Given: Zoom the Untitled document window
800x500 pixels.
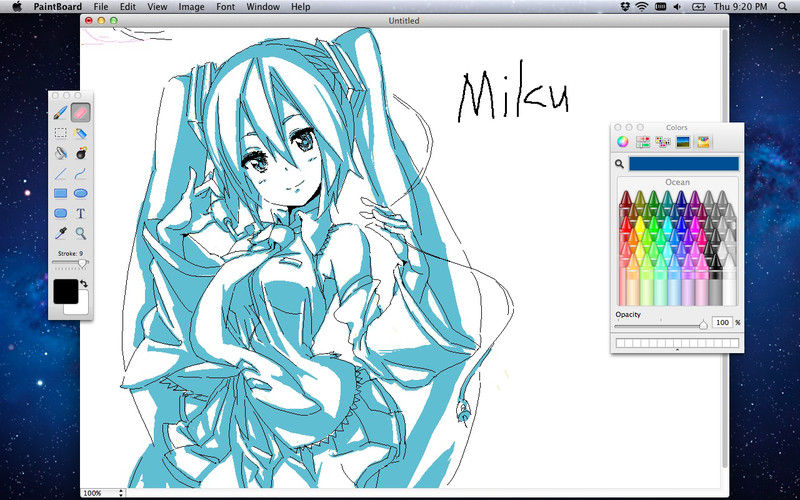Looking at the screenshot, I should (113, 20).
